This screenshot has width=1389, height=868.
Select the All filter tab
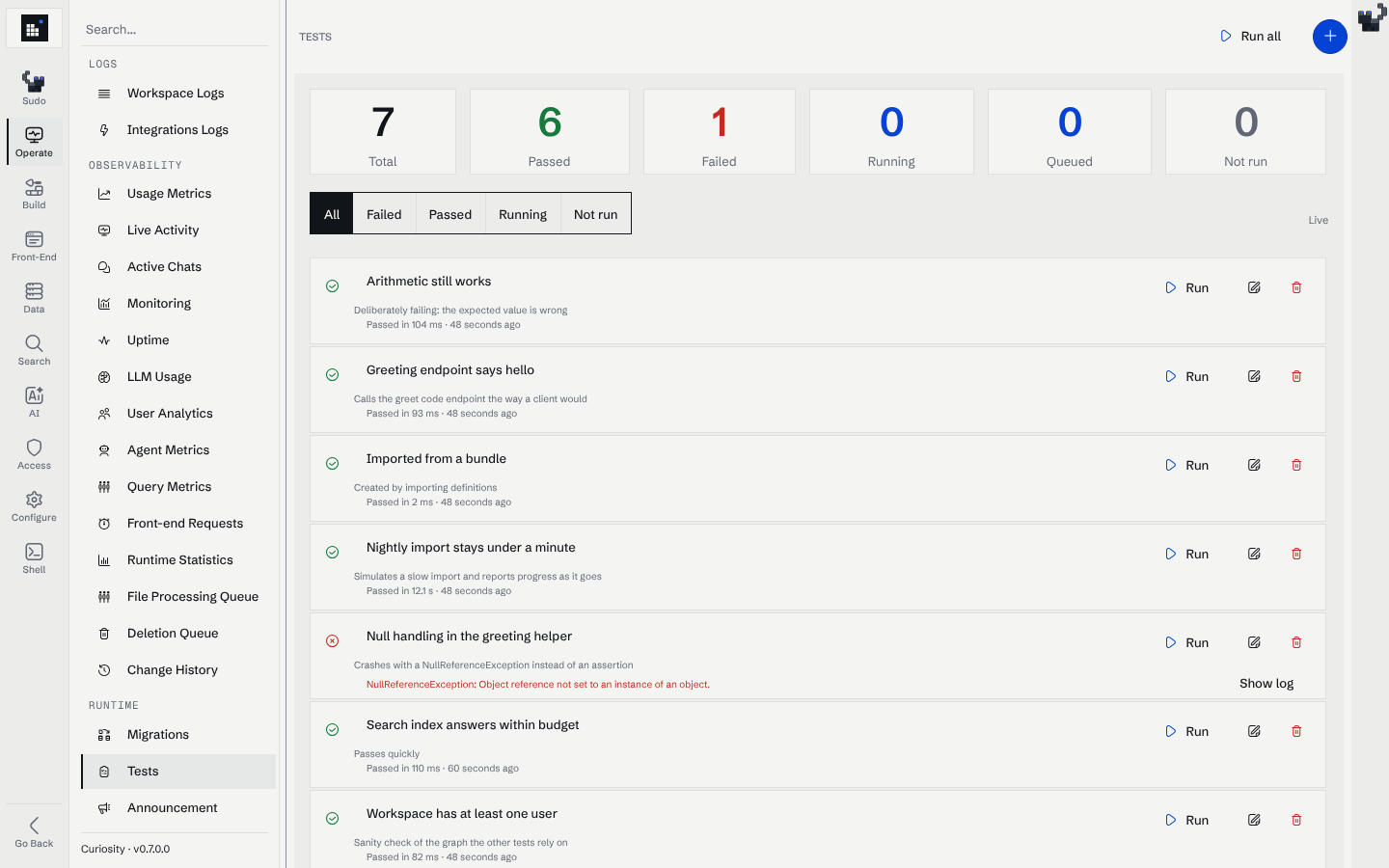332,214
